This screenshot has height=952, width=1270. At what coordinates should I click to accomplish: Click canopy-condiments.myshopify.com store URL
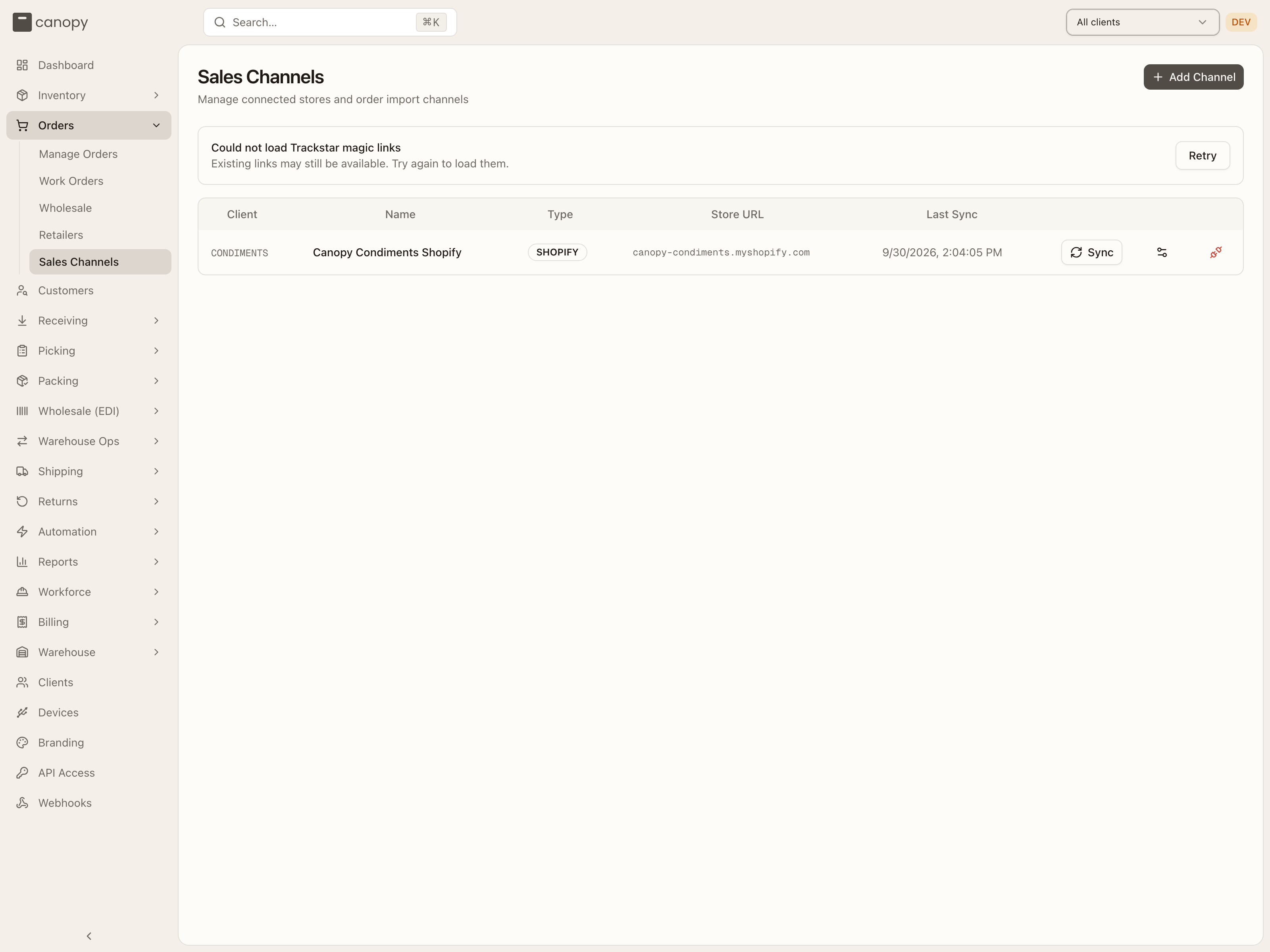click(x=721, y=253)
